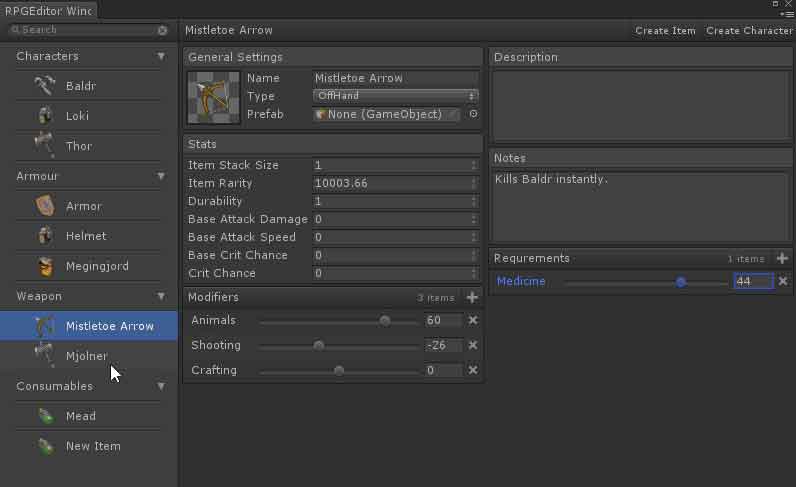Click the Base Attack Speed field
Image resolution: width=796 pixels, height=487 pixels.
tap(395, 237)
